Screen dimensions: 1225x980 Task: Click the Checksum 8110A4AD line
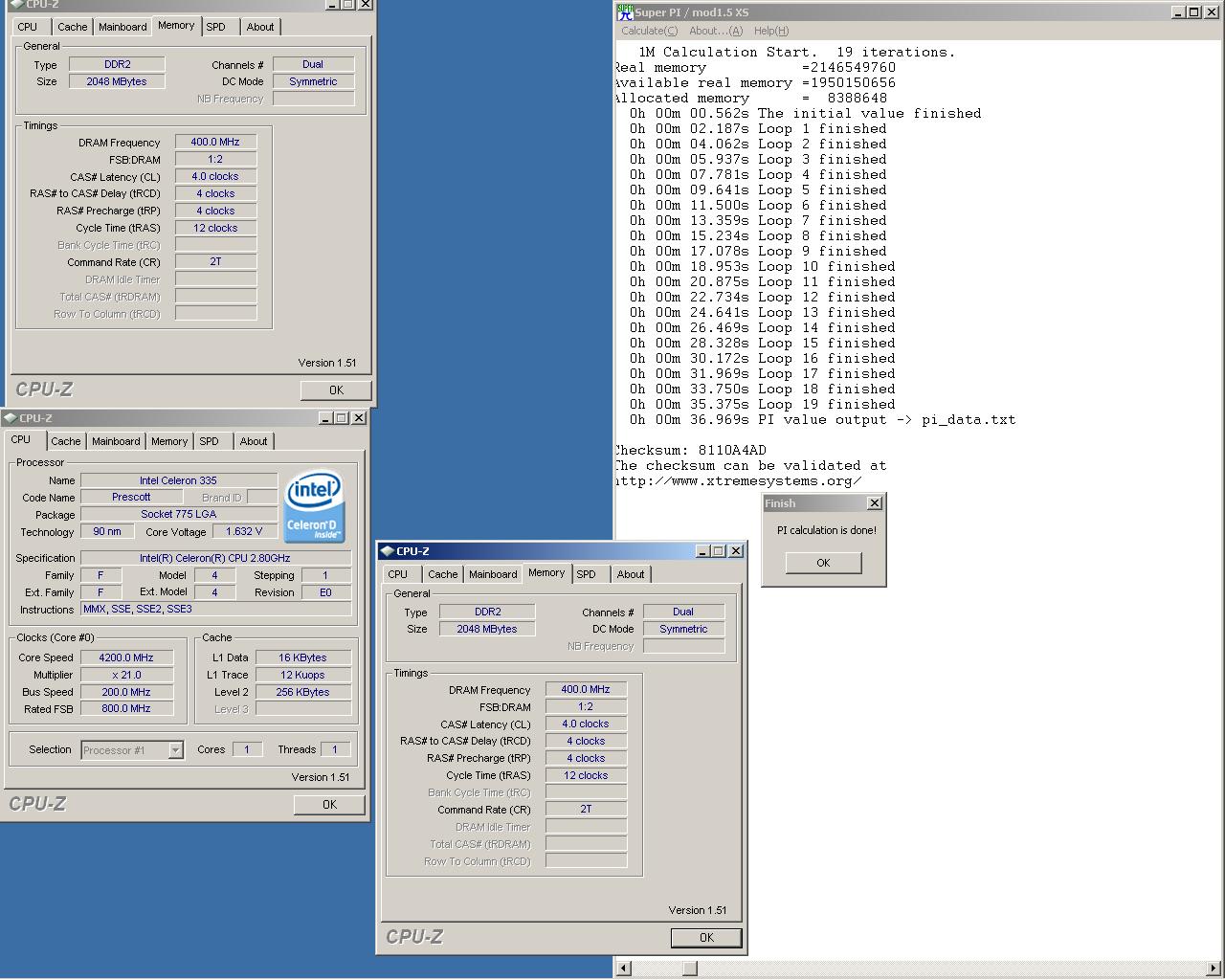(691, 450)
